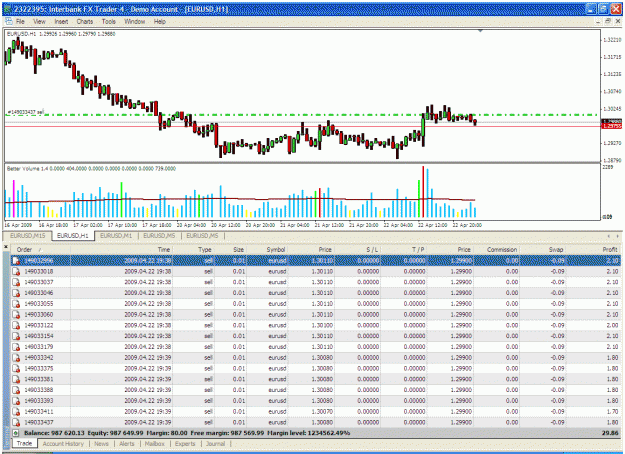This screenshot has width=625, height=454.
Task: Click the 1.70 profit value
Action: pos(612,411)
